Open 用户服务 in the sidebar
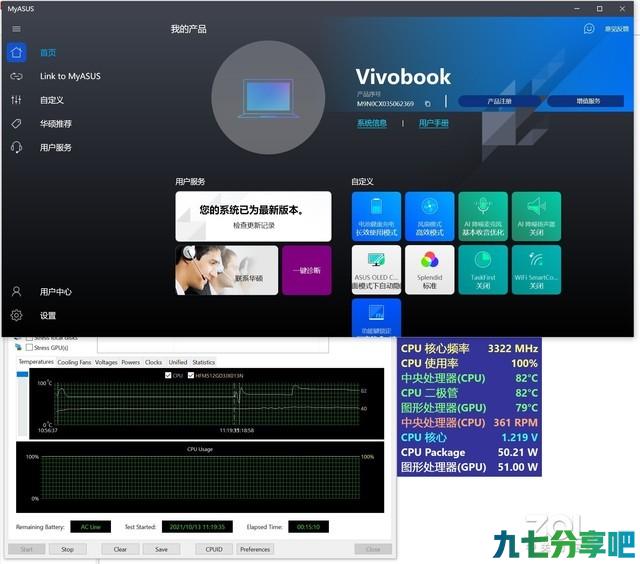Viewport: 640px width, 564px height. (56, 147)
